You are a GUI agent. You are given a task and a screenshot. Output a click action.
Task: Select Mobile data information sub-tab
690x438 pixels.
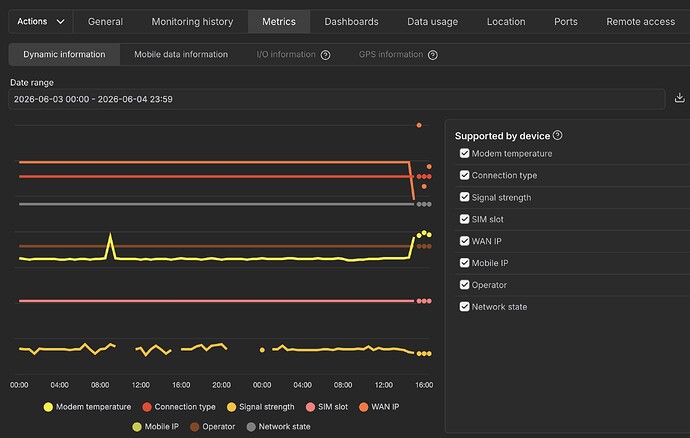(181, 55)
